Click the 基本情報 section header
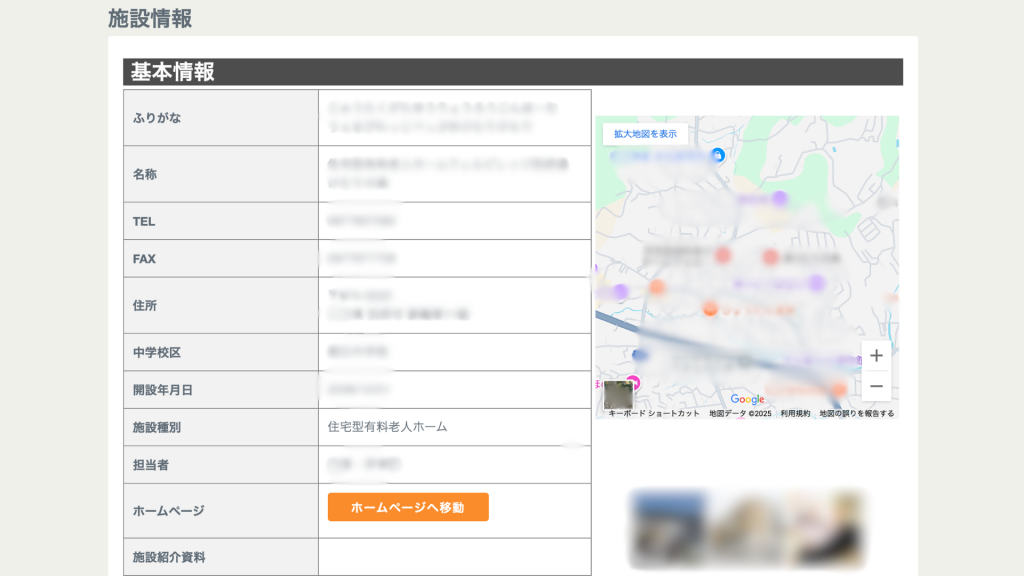 click(172, 72)
